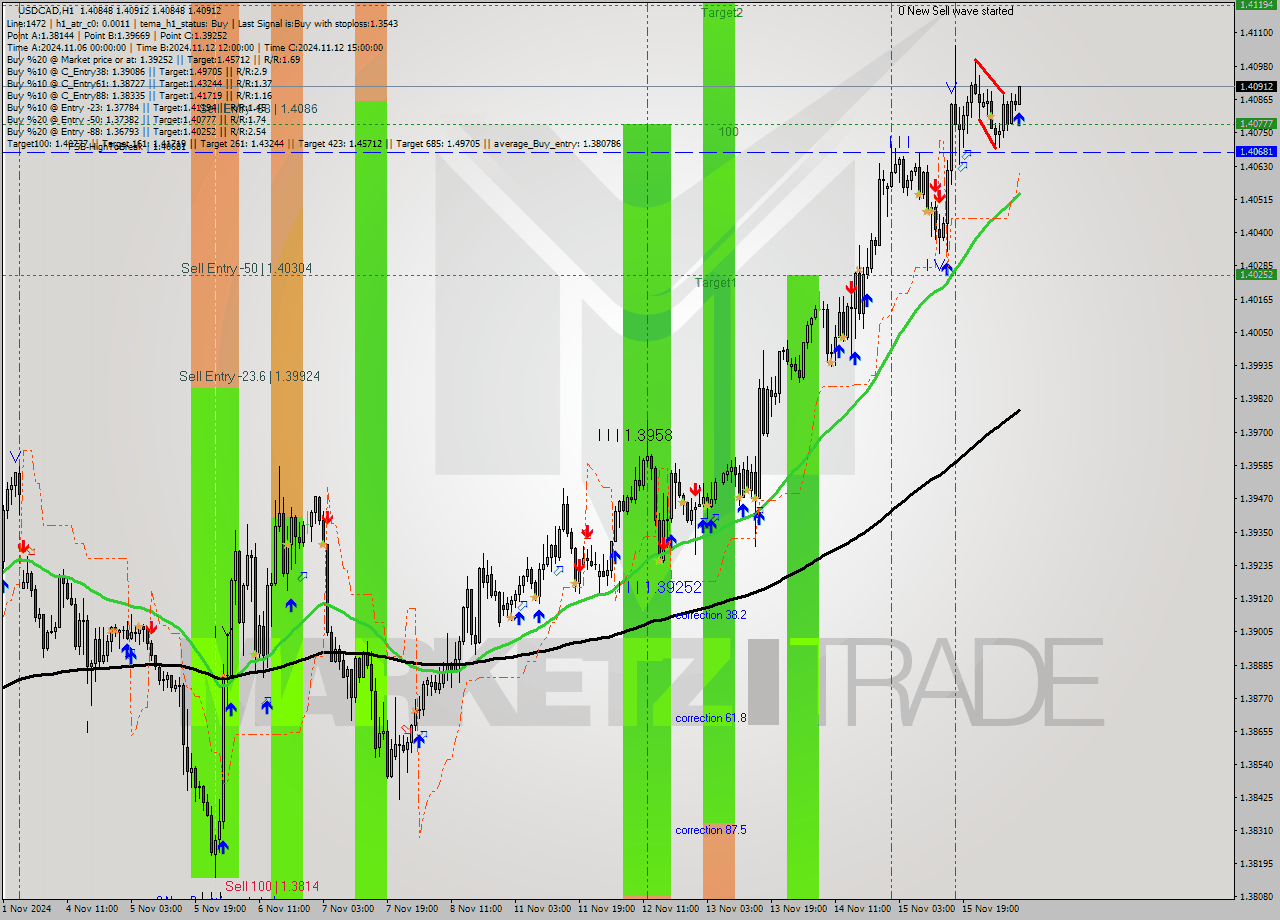The height and width of the screenshot is (920, 1280).
Task: Click the '14 Nov 11:00' time axis label
Action: (x=862, y=909)
